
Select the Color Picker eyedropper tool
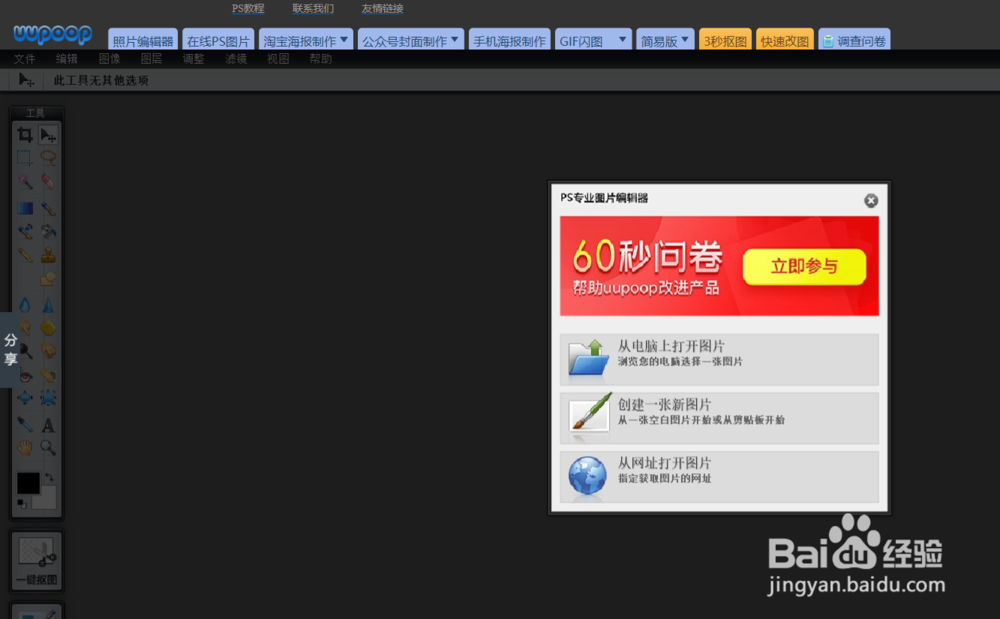[x=25, y=425]
